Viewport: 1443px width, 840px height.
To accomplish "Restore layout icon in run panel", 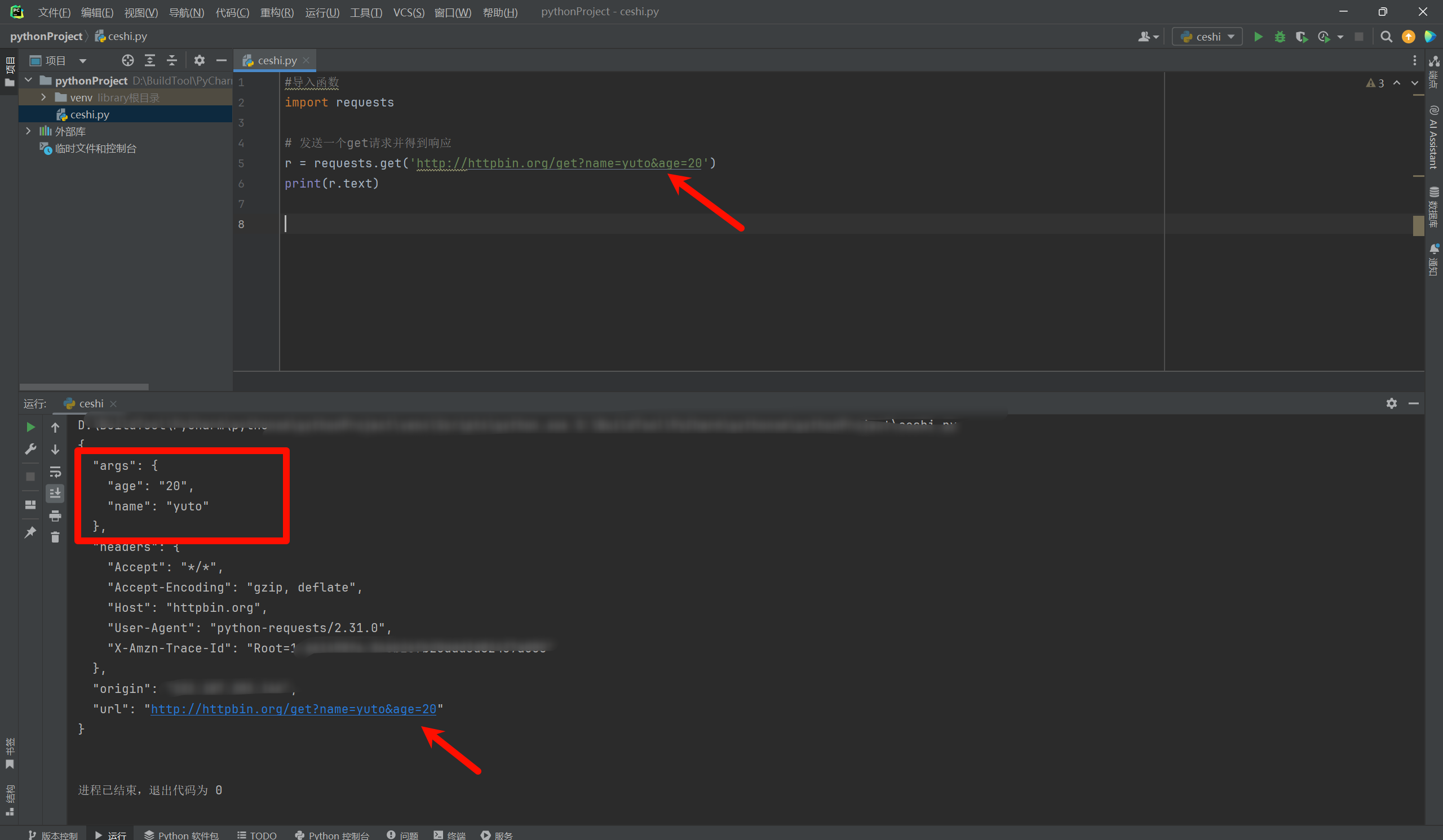I will pyautogui.click(x=30, y=505).
